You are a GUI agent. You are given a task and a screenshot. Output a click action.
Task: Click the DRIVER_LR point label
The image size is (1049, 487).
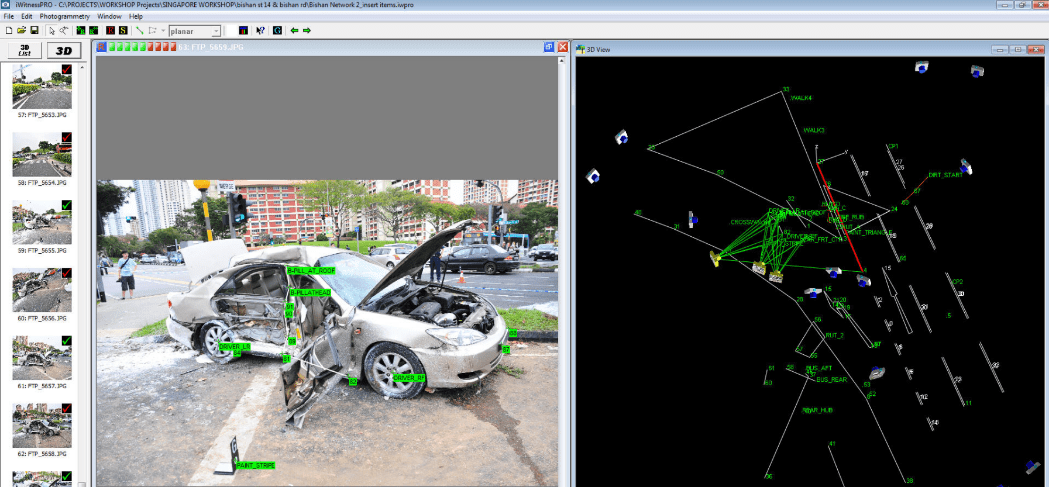(x=234, y=347)
